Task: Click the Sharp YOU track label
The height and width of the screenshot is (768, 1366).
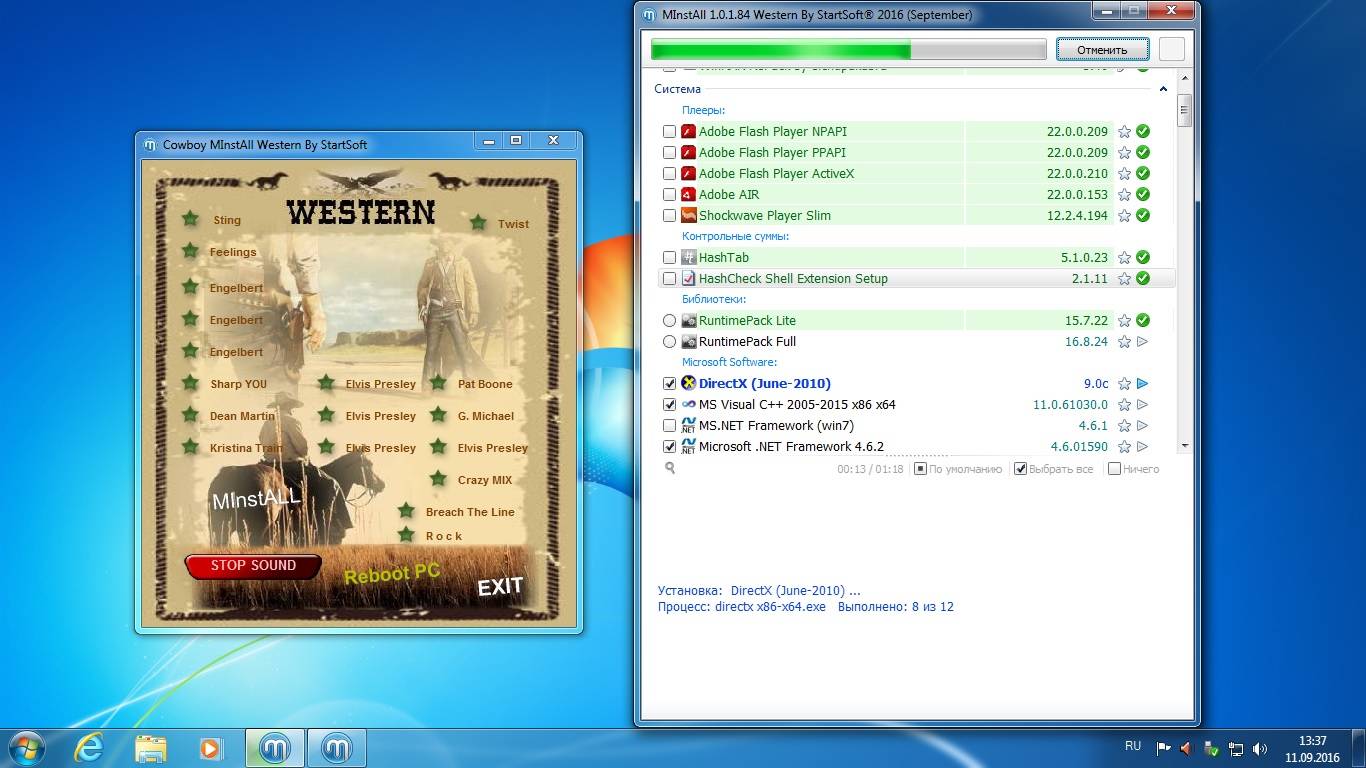Action: (x=238, y=384)
